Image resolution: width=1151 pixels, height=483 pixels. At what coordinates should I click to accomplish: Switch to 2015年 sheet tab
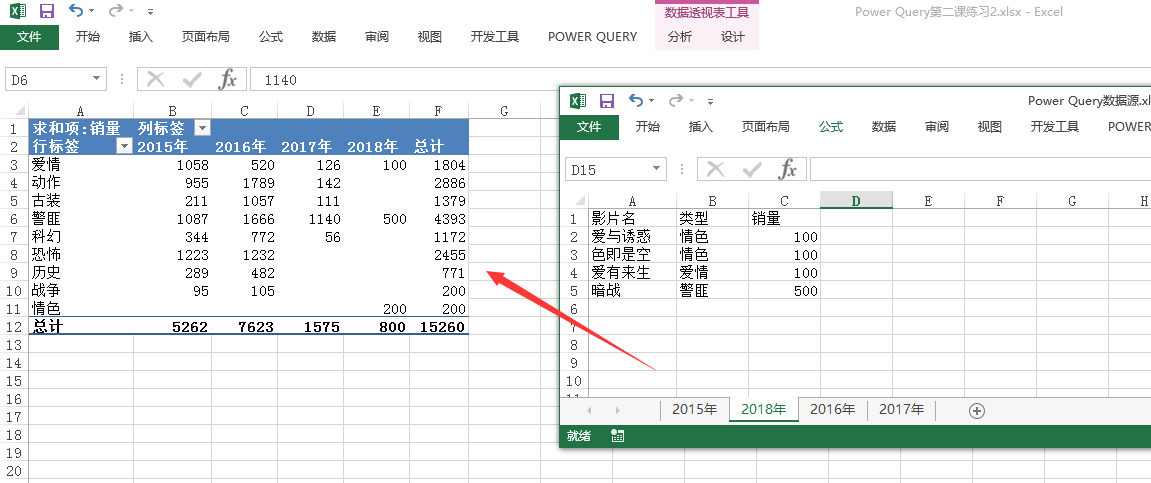pos(694,410)
